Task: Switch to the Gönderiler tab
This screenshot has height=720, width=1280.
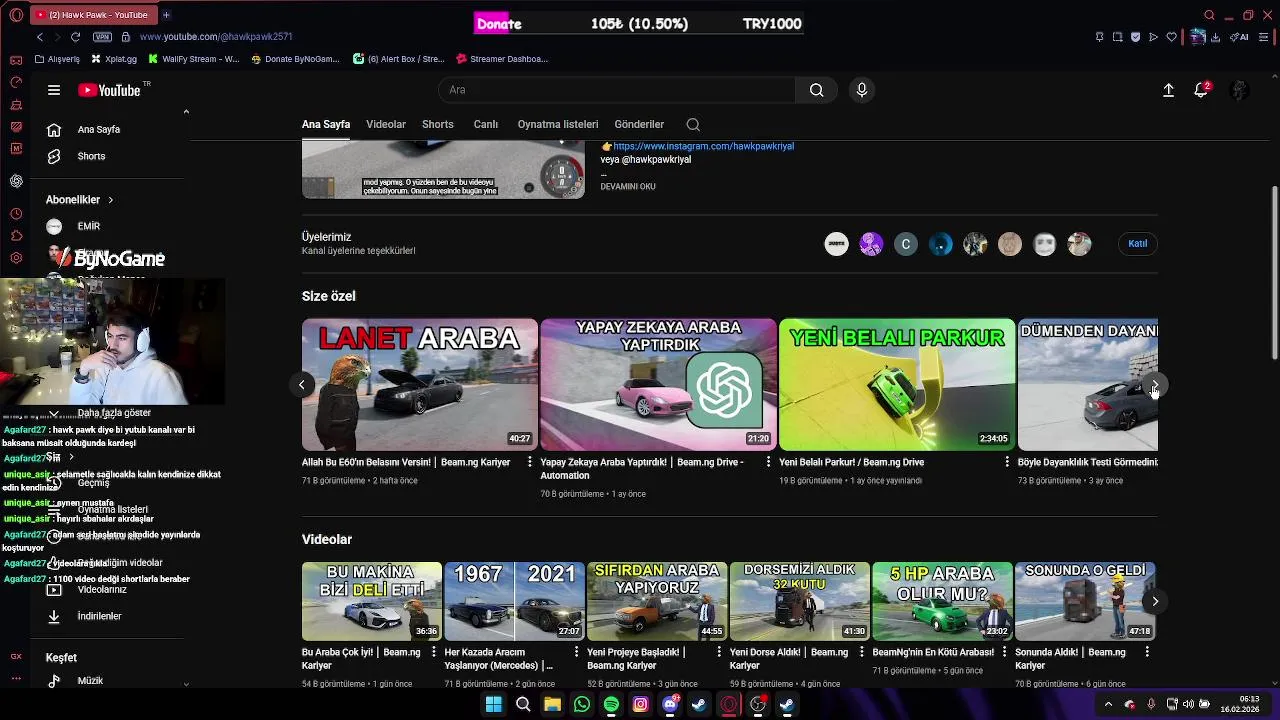Action: pyautogui.click(x=639, y=125)
